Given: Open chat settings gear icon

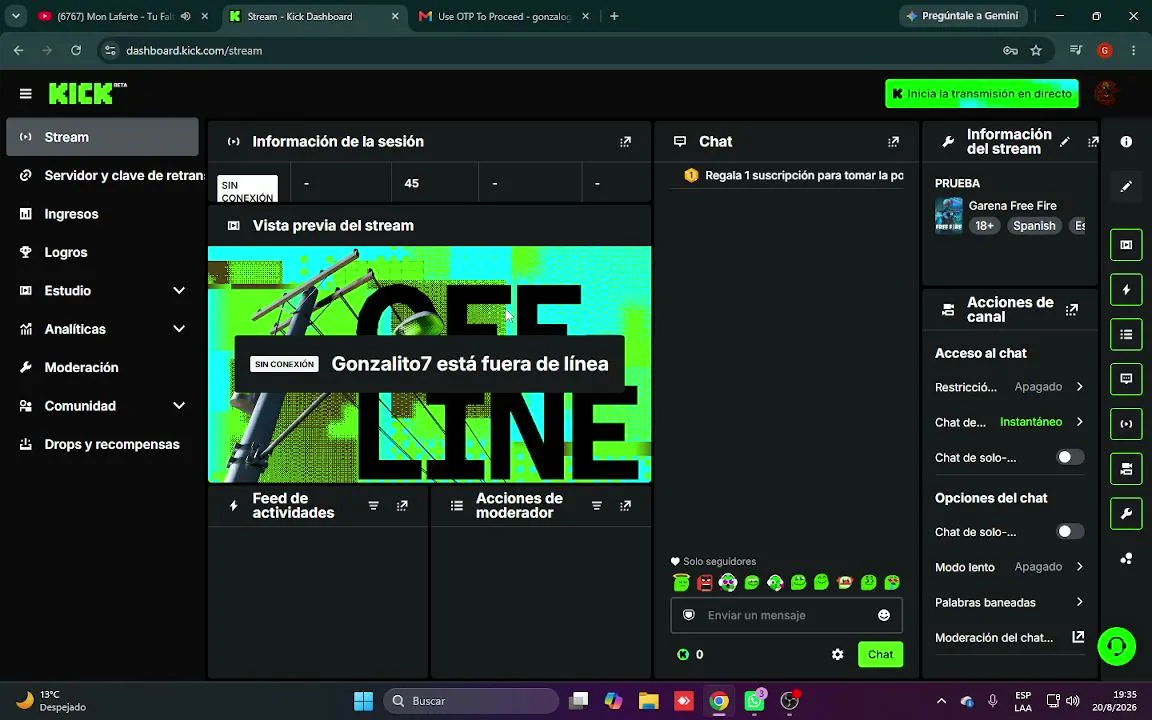Looking at the screenshot, I should click(838, 655).
